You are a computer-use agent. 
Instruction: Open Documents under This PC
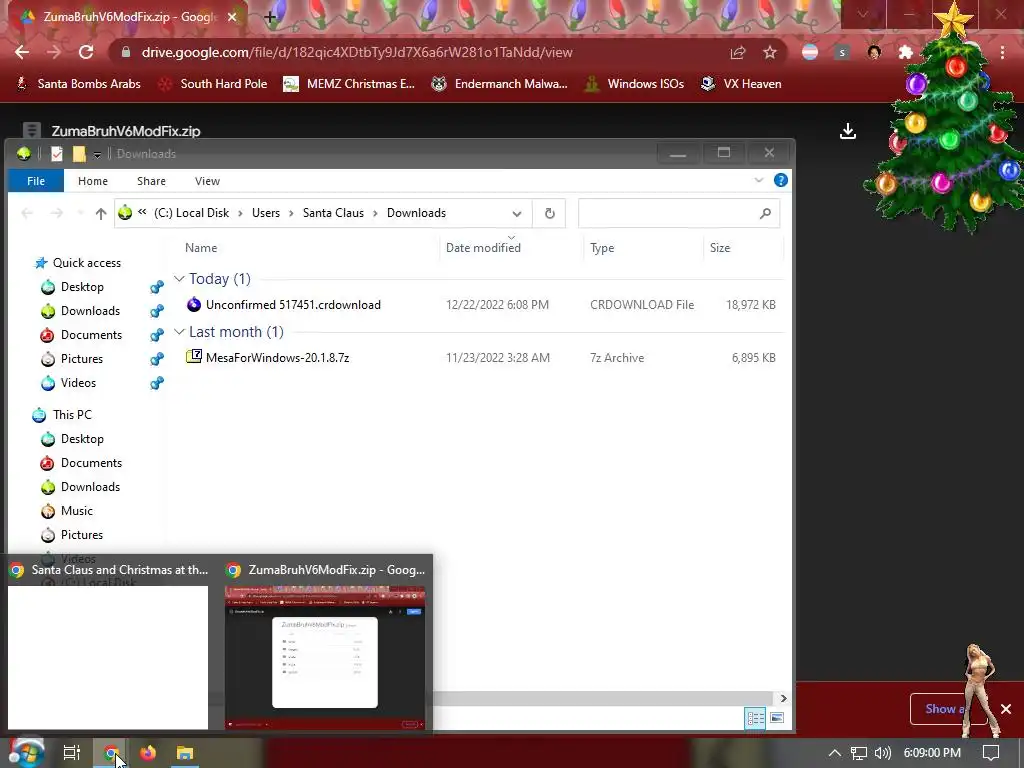pos(81,463)
